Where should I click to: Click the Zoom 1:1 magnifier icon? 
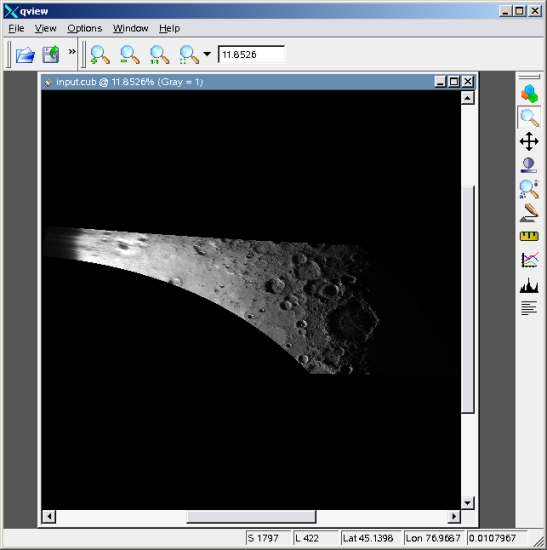(159, 55)
